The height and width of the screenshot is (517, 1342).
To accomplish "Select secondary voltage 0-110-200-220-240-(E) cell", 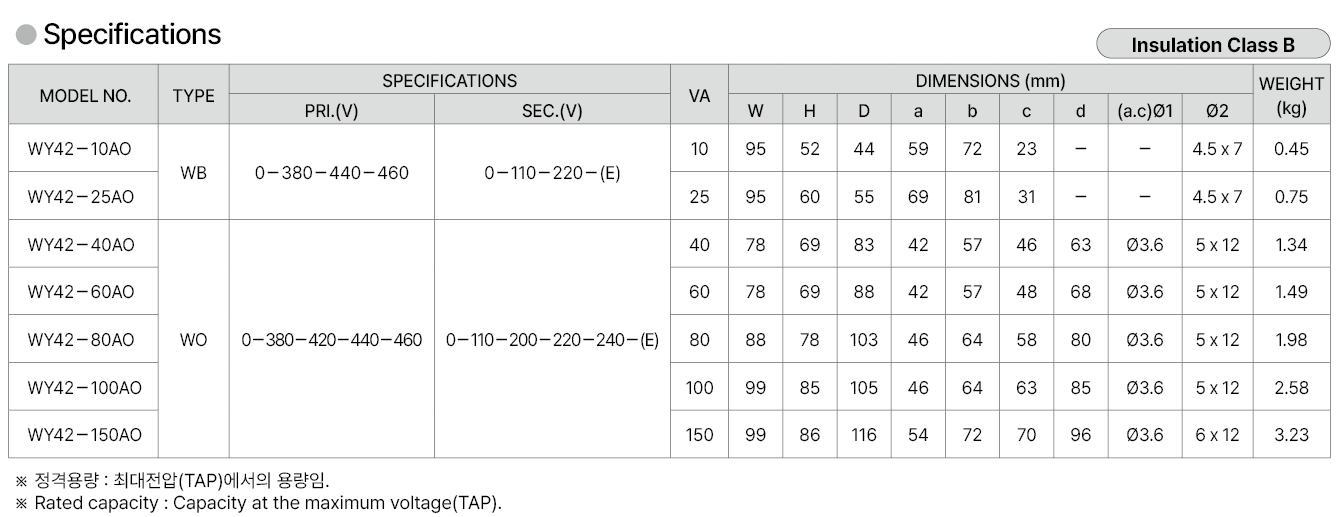I will tap(552, 340).
